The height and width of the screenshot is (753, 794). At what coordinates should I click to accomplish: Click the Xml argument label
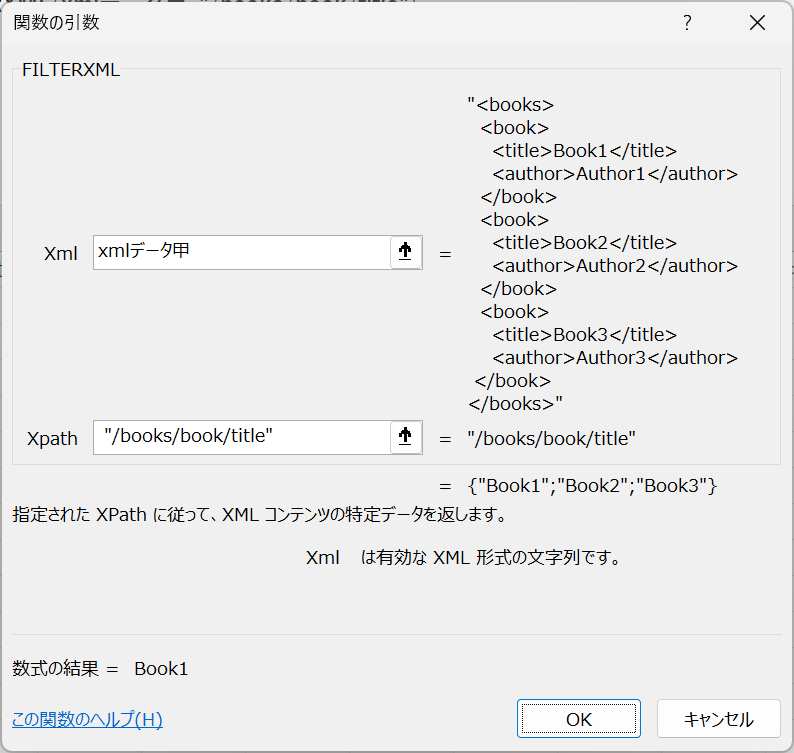click(61, 253)
